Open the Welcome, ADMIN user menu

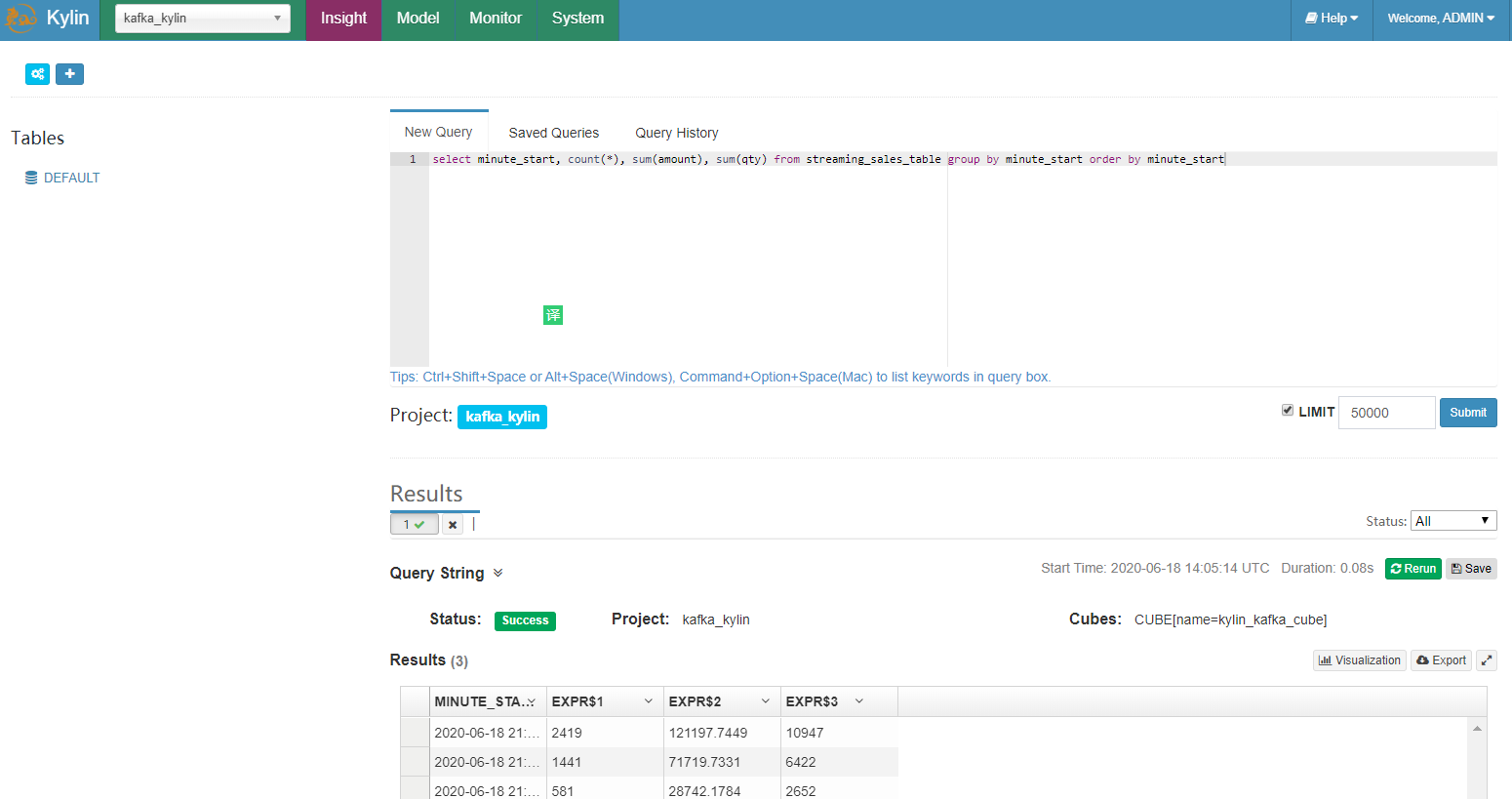pos(1441,19)
